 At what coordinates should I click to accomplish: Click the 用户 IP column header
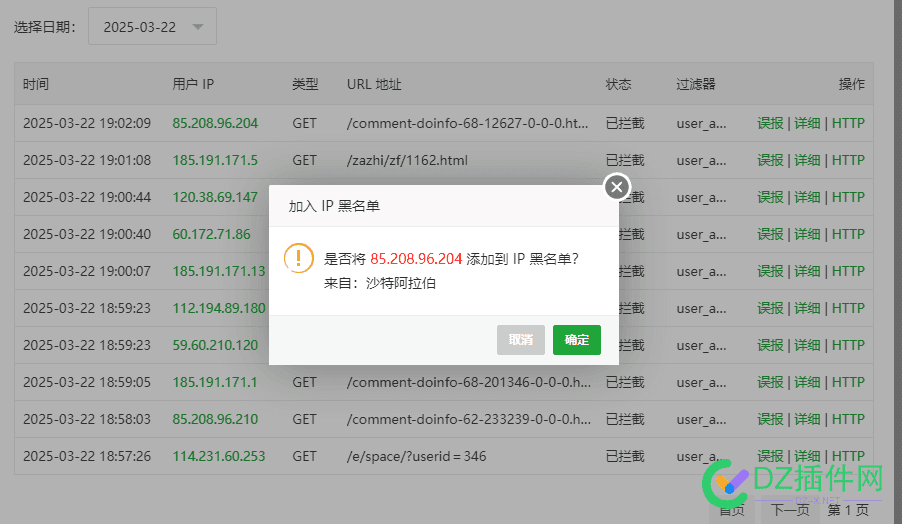193,84
